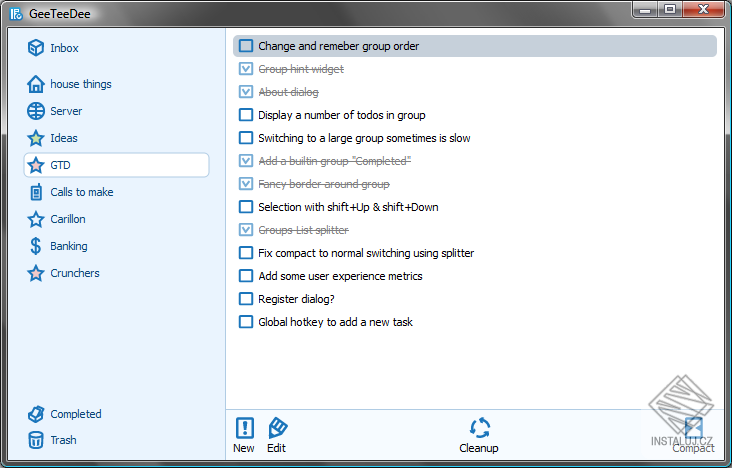Select the 'Calls to make' group label

click(82, 192)
